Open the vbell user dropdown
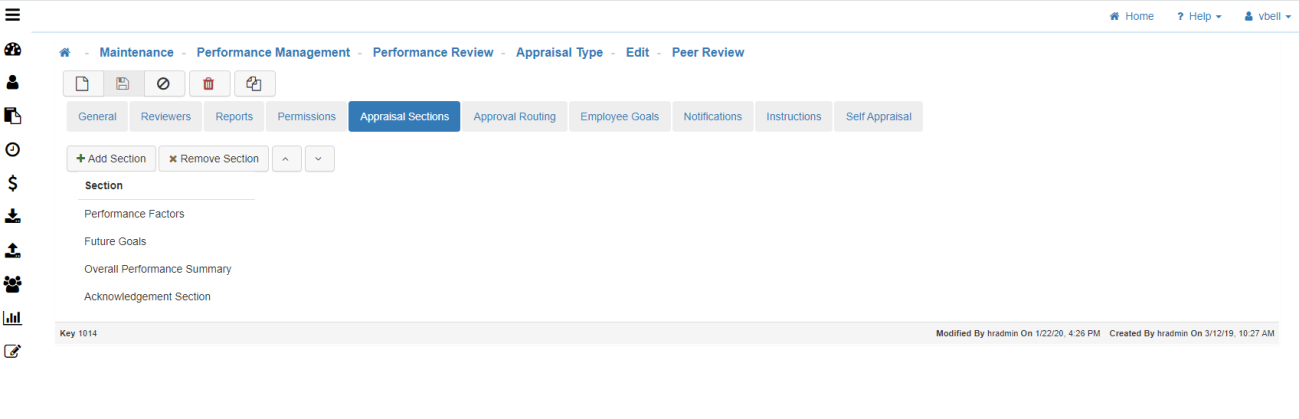 point(1267,16)
